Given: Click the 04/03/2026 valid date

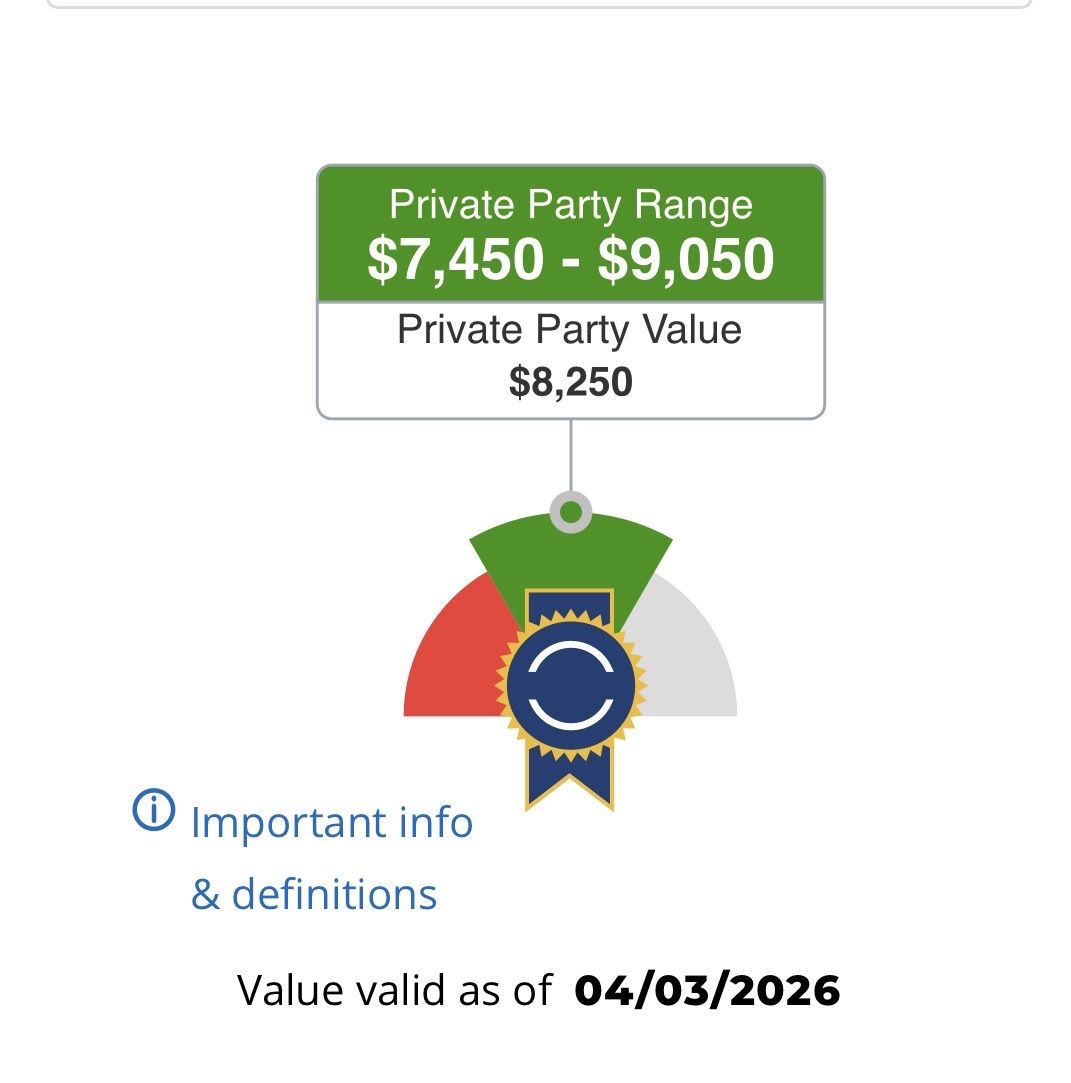Looking at the screenshot, I should coord(707,991).
